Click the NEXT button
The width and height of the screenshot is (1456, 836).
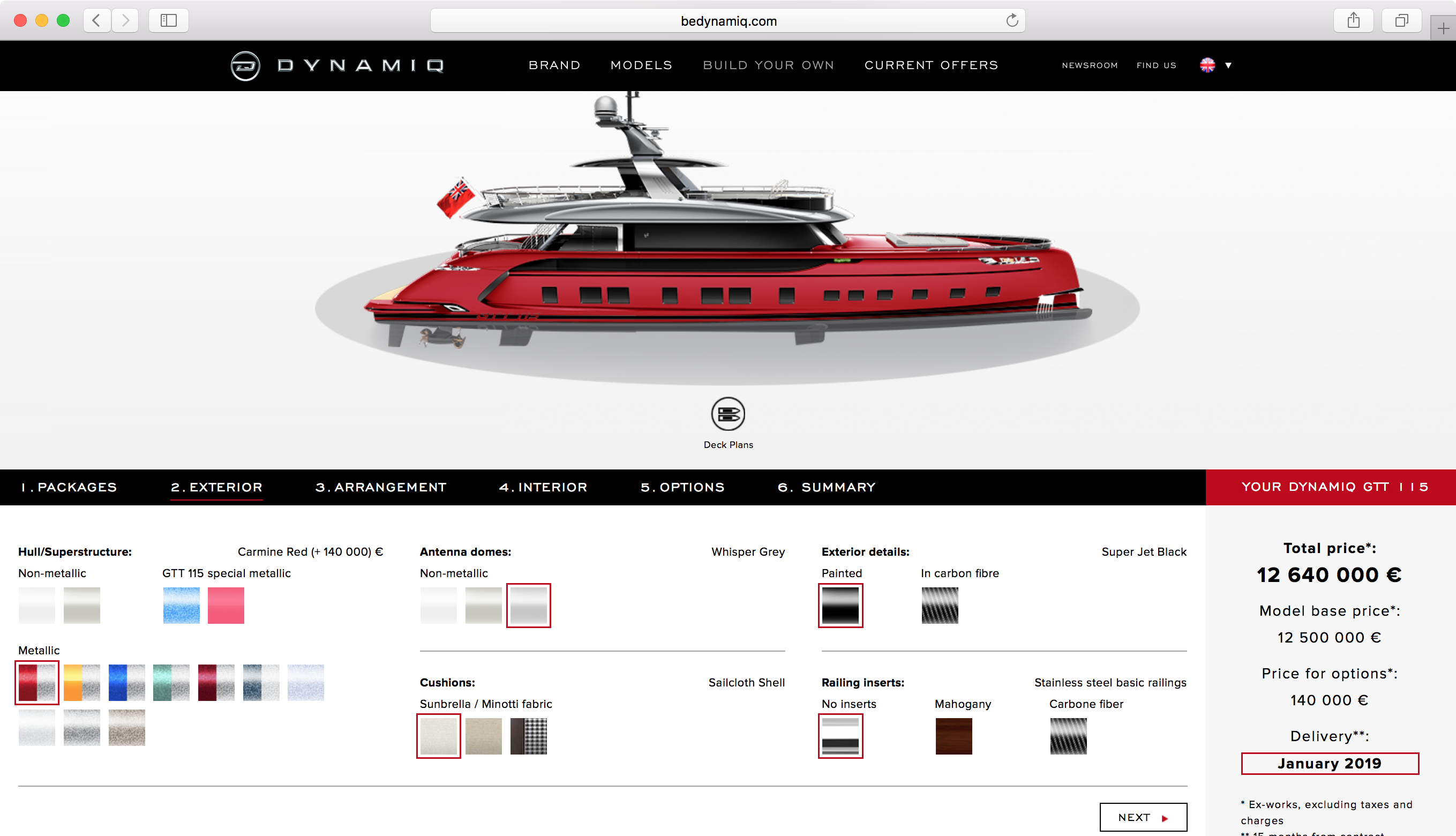point(1143,817)
